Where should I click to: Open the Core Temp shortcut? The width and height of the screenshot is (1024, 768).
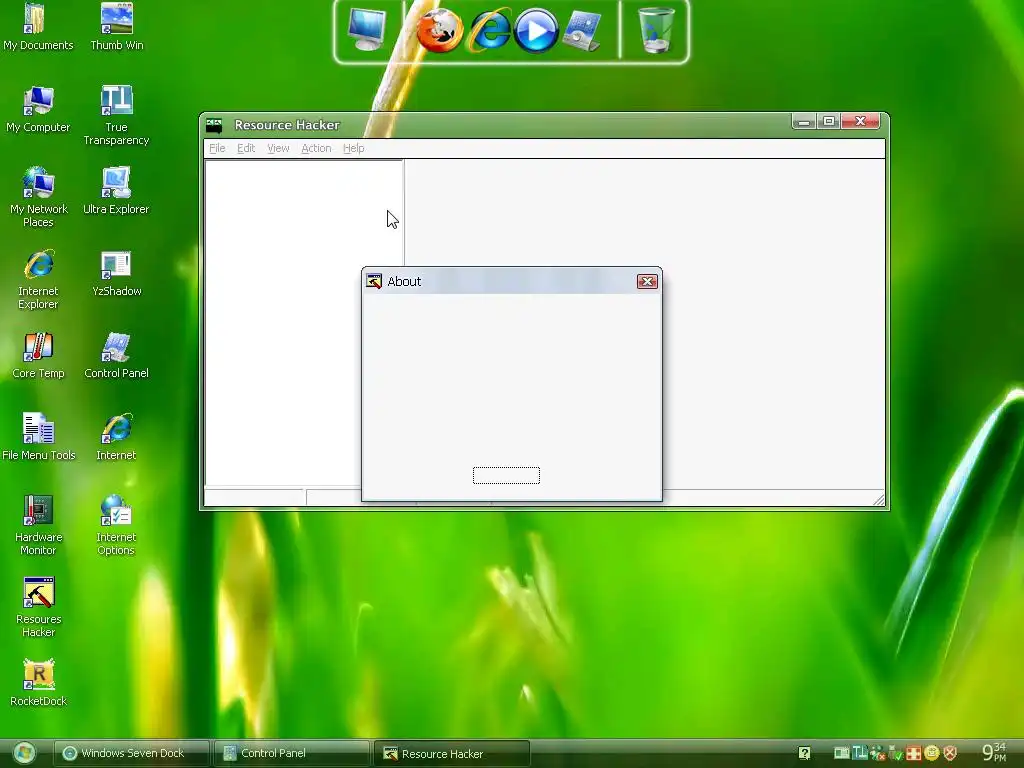coord(38,355)
